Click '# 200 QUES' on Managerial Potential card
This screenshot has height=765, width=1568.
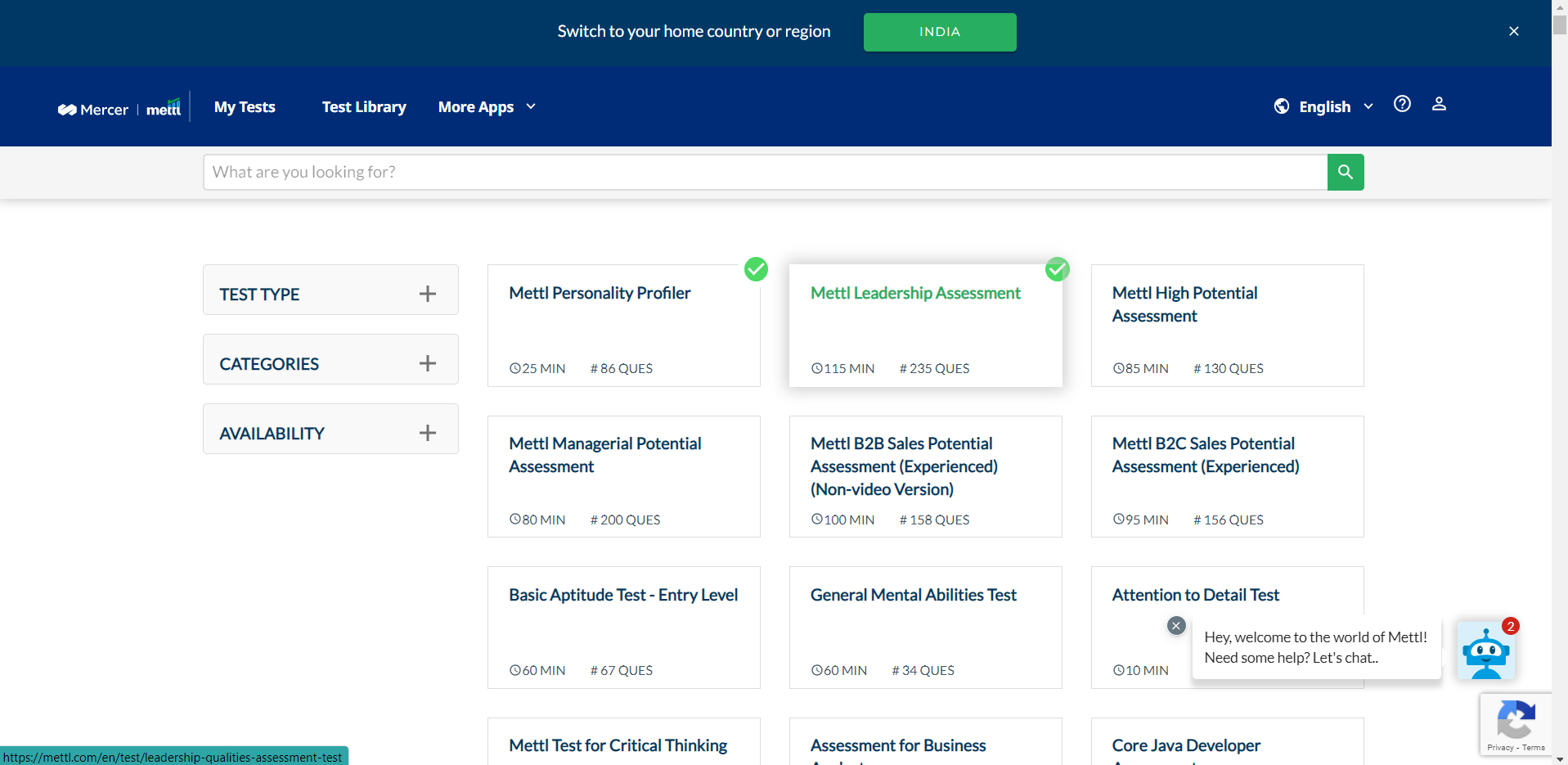[625, 520]
